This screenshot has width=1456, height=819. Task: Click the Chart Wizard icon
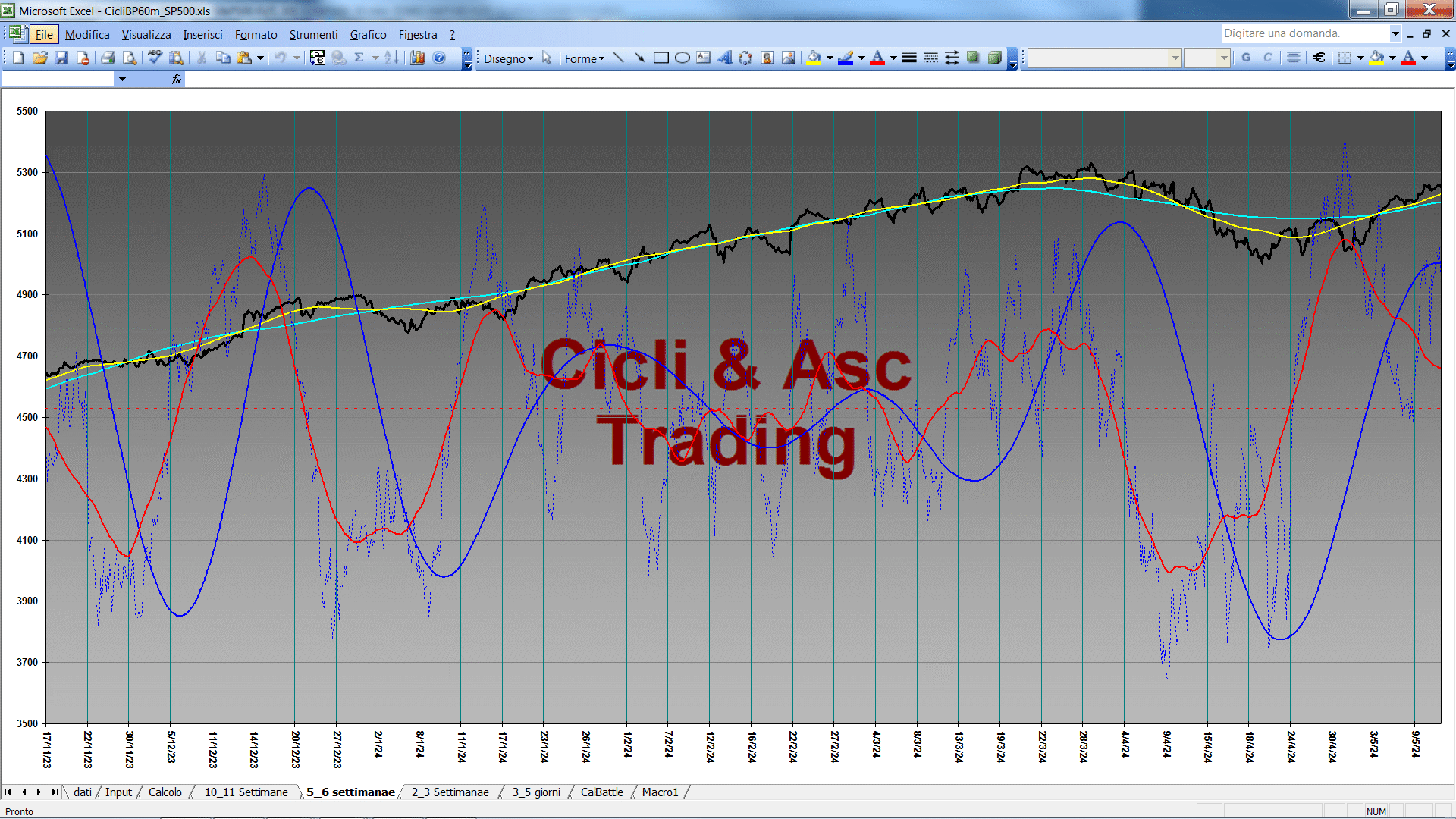tap(417, 58)
